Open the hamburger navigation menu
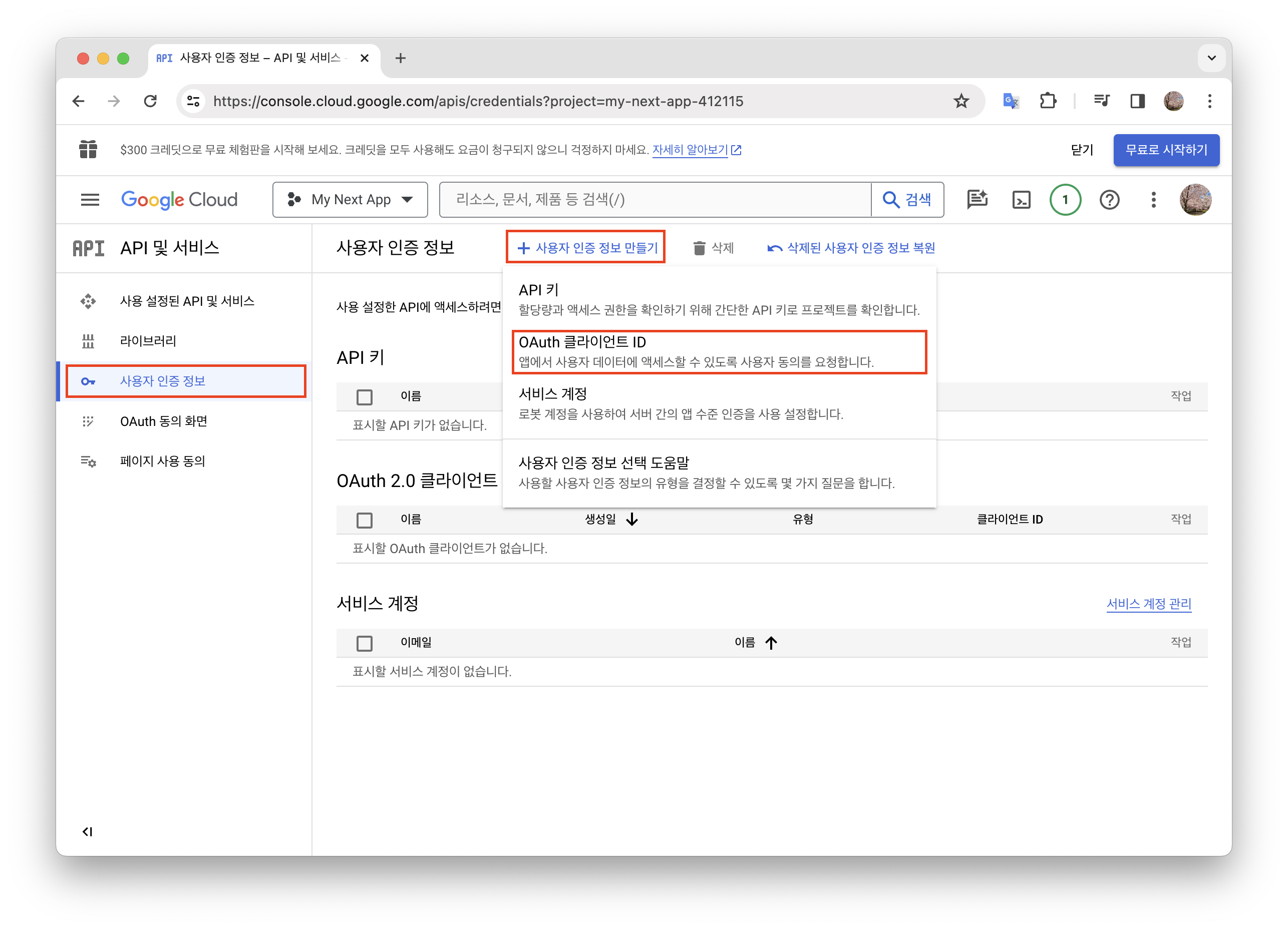 click(90, 200)
